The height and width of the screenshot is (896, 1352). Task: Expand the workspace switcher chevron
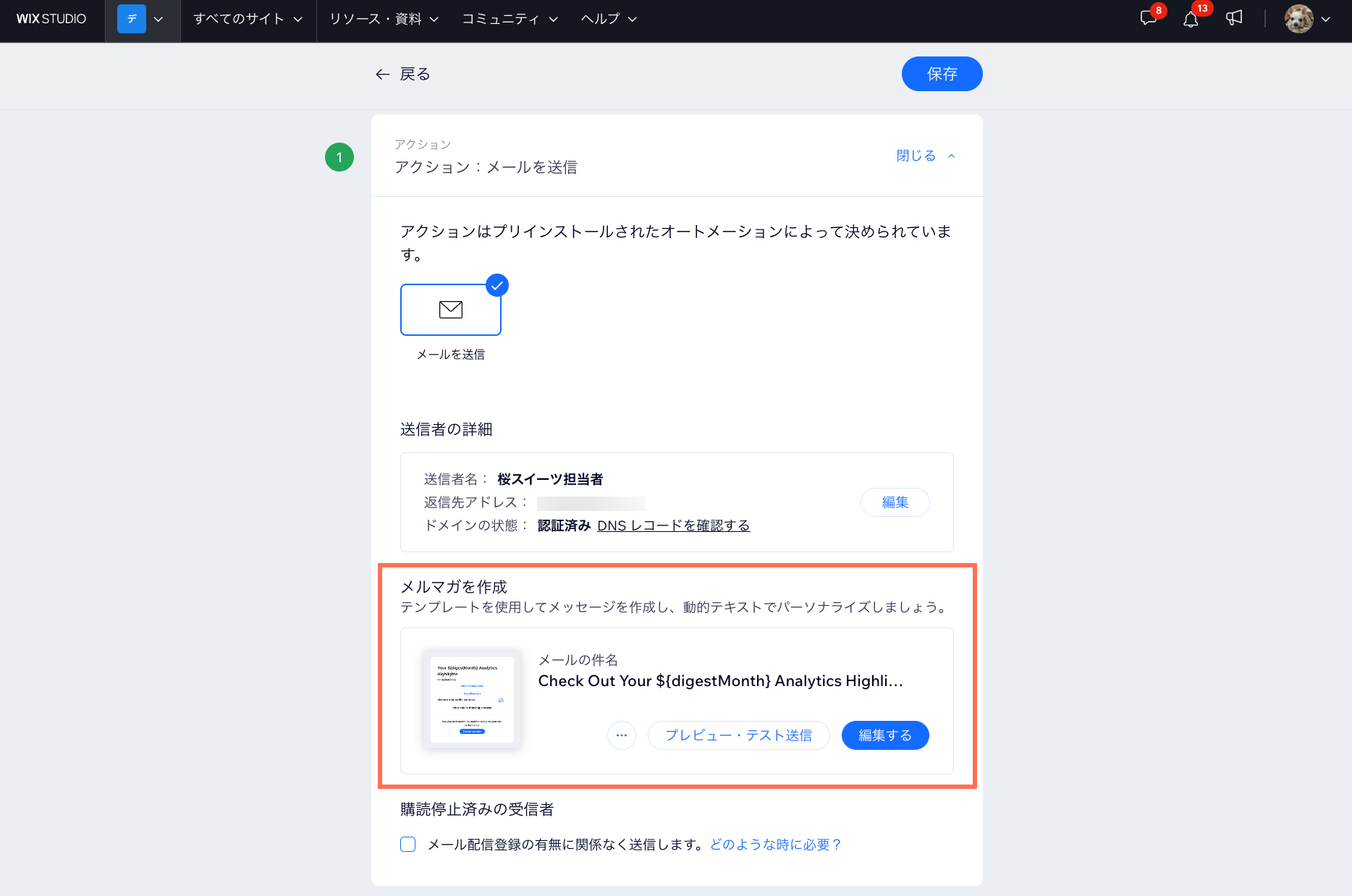[x=159, y=20]
